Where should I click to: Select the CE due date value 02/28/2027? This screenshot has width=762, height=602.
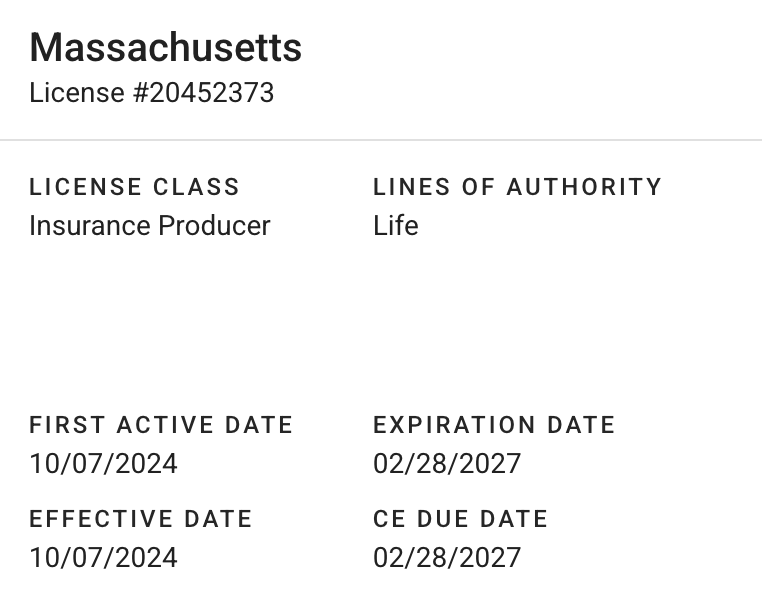pos(447,557)
